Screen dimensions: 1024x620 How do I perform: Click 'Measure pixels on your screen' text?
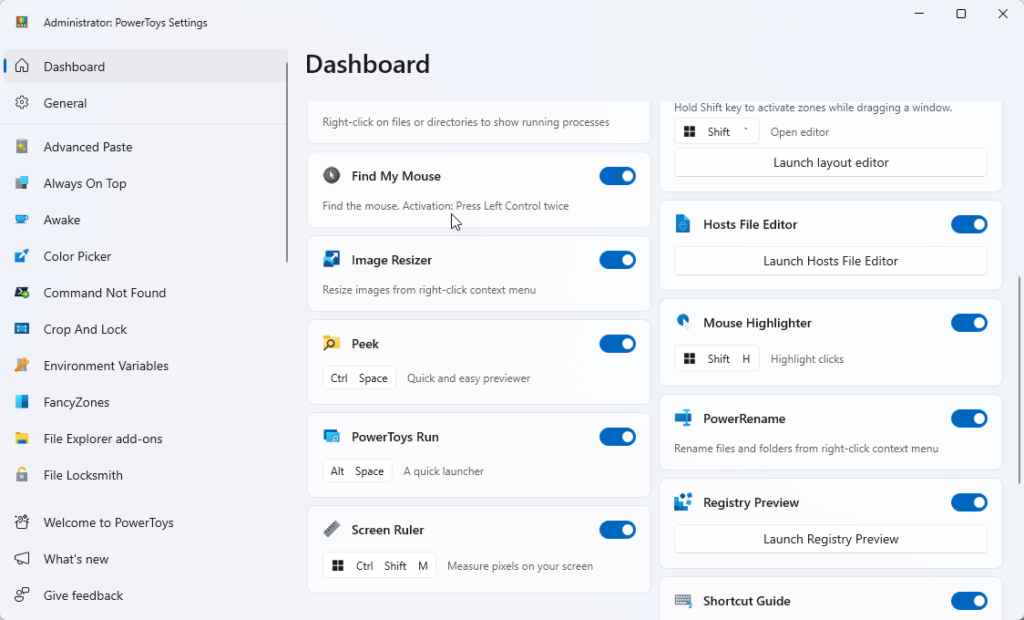tap(520, 566)
